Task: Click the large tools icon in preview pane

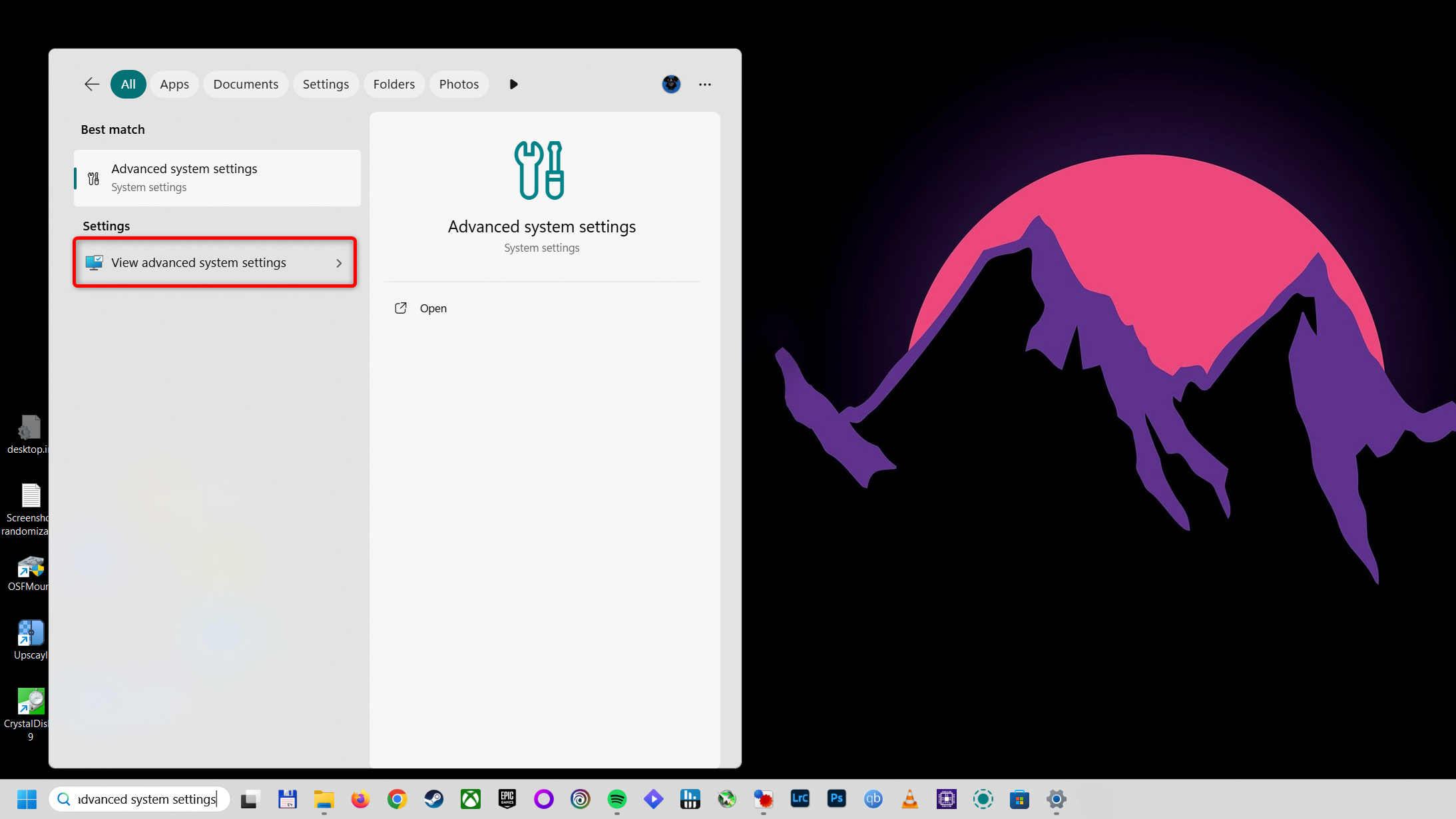Action: click(540, 170)
